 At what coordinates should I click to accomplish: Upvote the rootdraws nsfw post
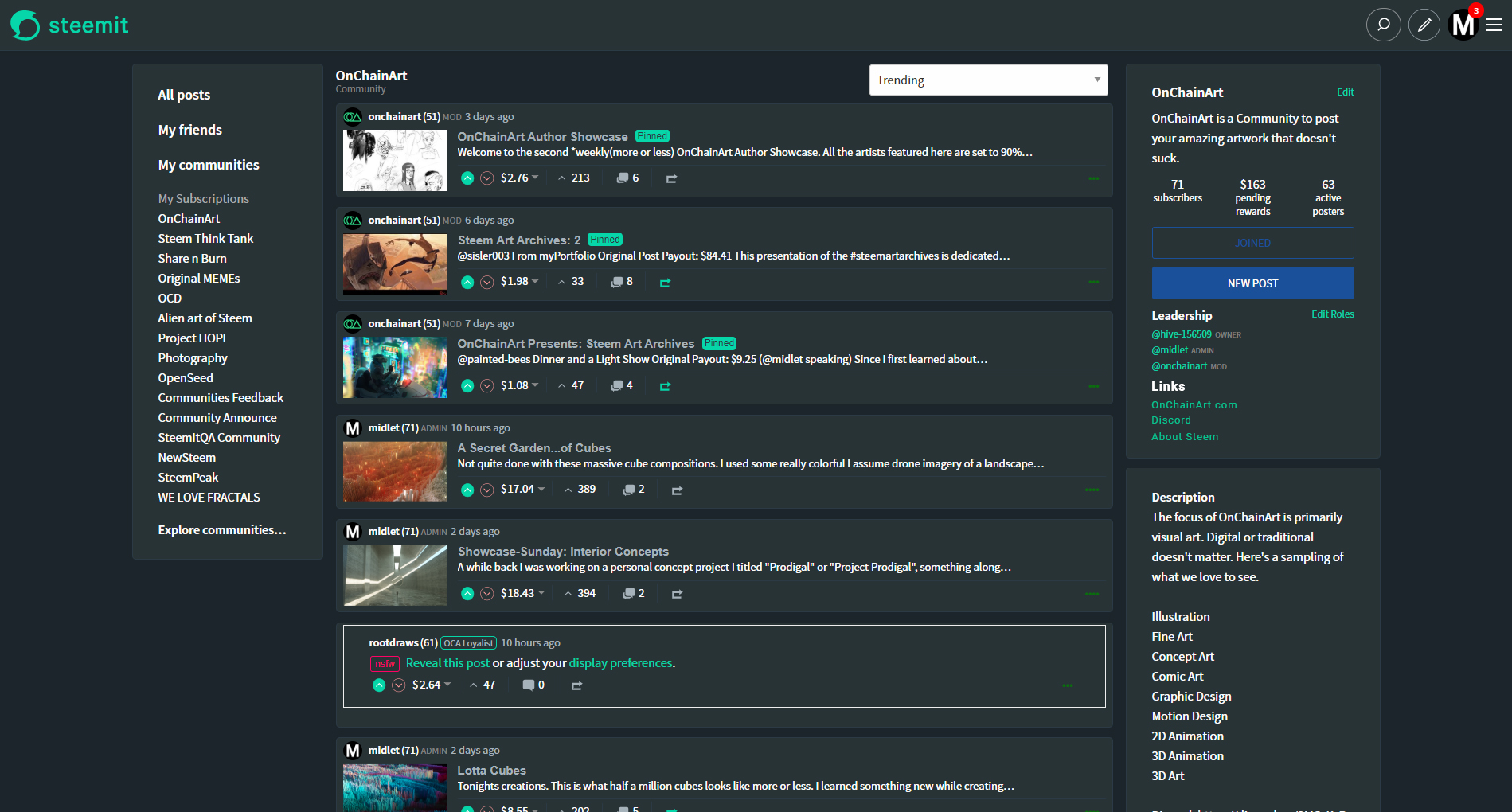point(379,685)
